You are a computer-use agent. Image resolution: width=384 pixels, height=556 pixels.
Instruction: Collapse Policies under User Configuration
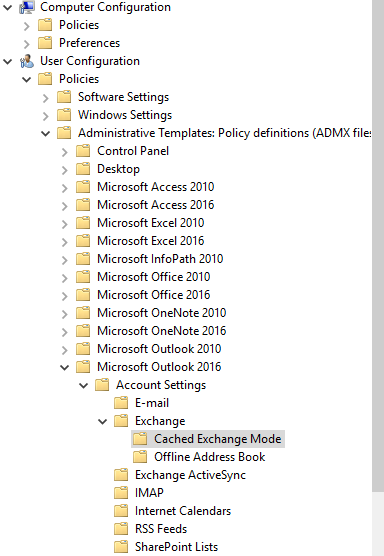[27, 79]
